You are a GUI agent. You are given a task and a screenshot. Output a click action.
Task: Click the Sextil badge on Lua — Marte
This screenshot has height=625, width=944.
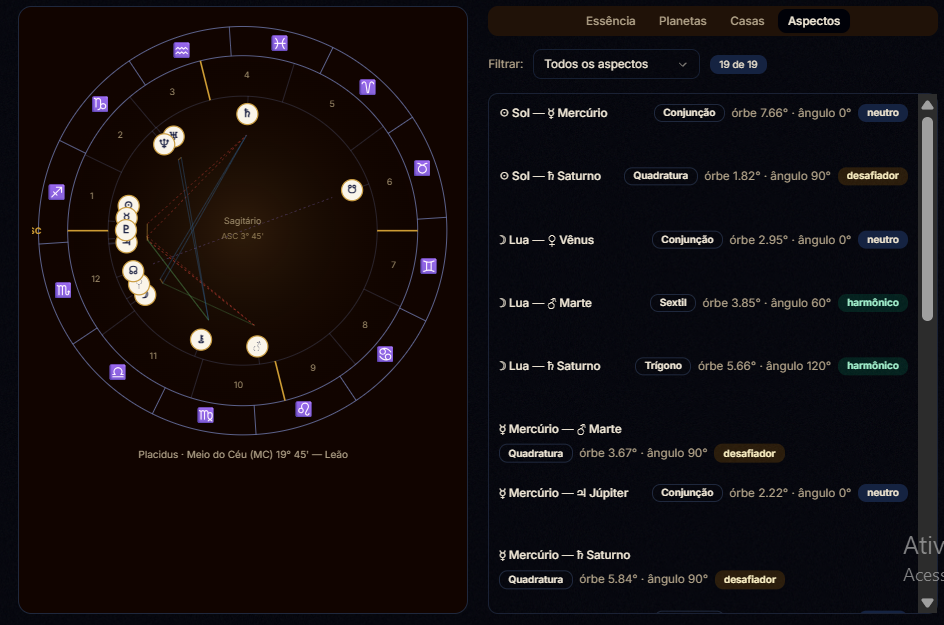(672, 303)
